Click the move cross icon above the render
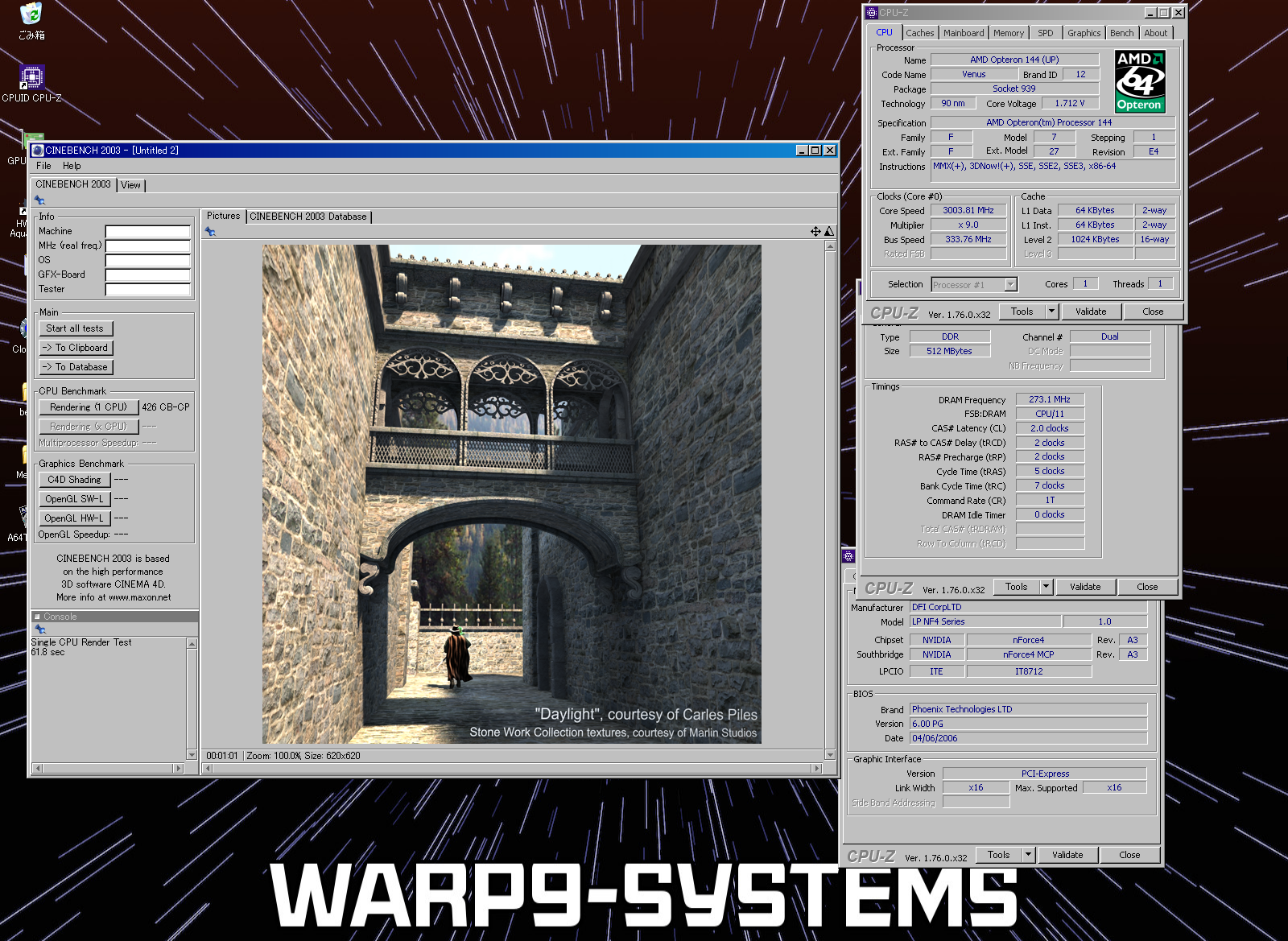Screen dimensions: 1288x941 [815, 232]
